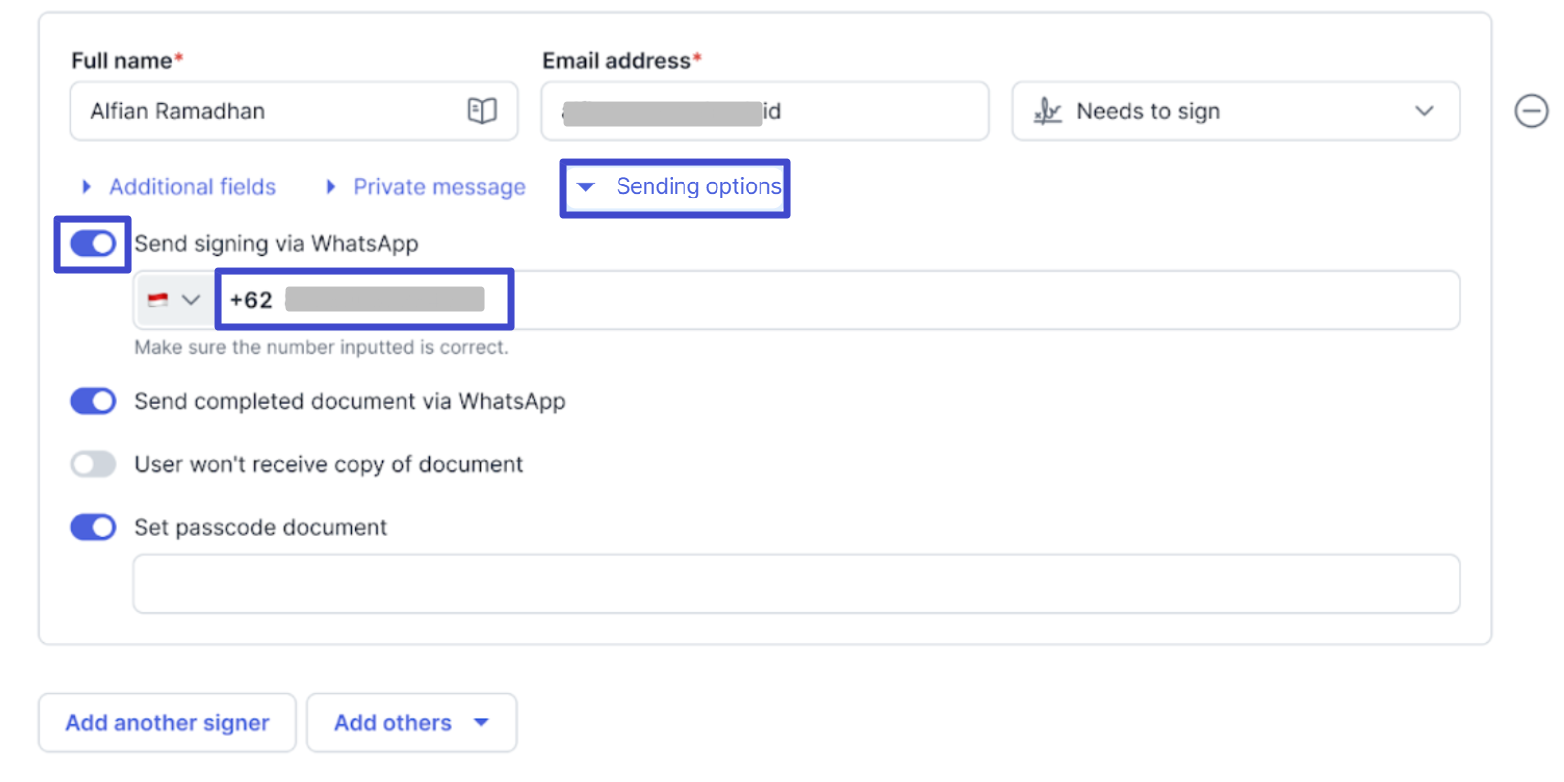Open the Needs to sign dropdown
The image size is (1564, 782).
pos(1235,111)
